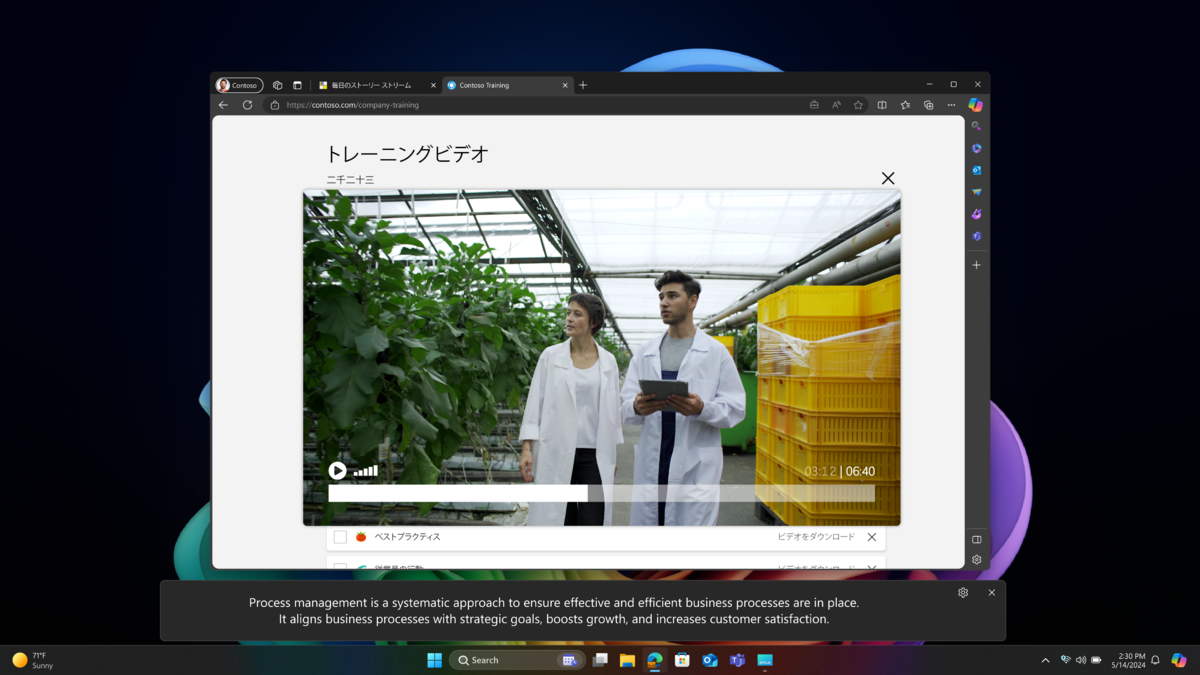Screen dimensions: 1200x675
Task: Open Copilot in the Edge toolbar
Action: [976, 105]
